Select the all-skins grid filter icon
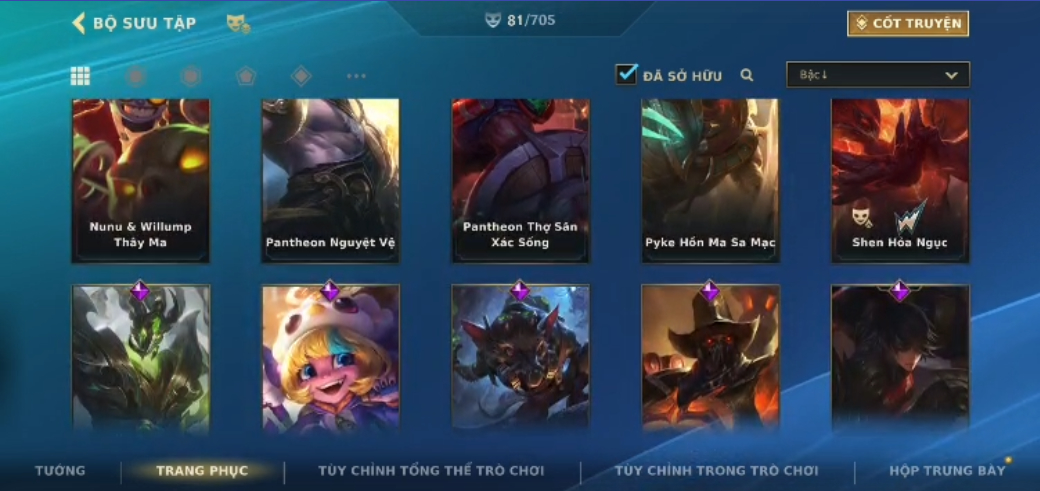Viewport: 1040px width, 491px height. (80, 76)
